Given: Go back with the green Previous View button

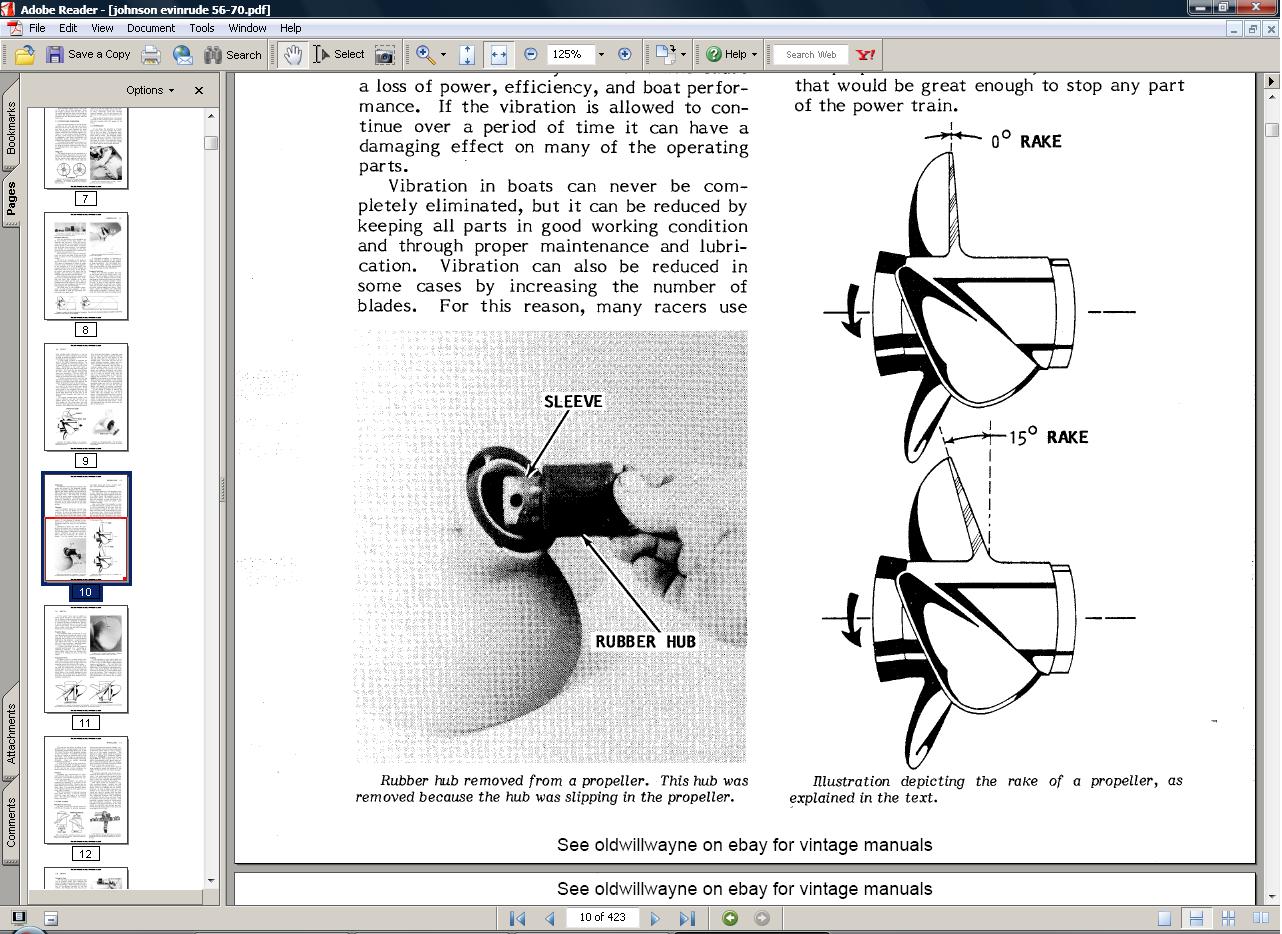Looking at the screenshot, I should (731, 917).
